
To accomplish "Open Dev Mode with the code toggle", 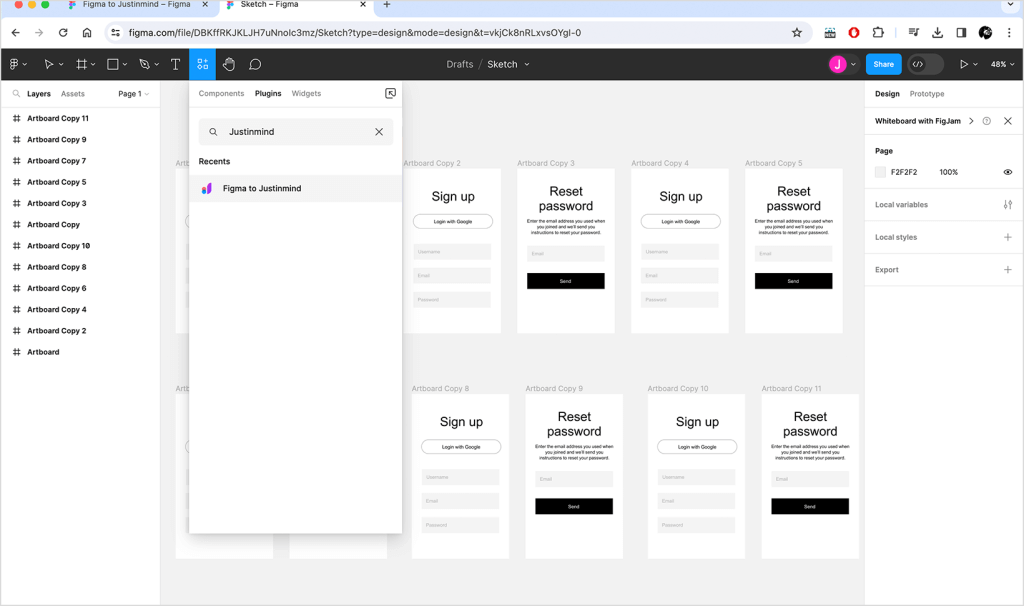I will [921, 64].
